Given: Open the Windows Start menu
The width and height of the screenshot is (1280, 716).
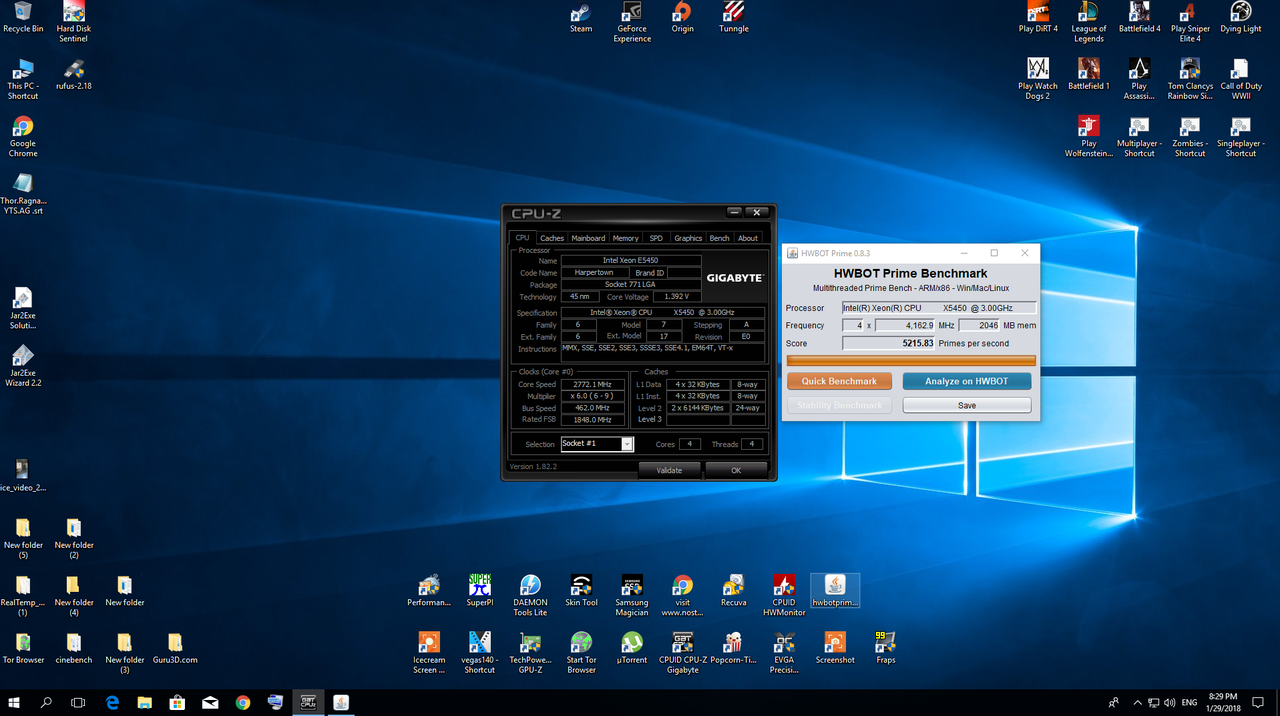Looking at the screenshot, I should 15,703.
